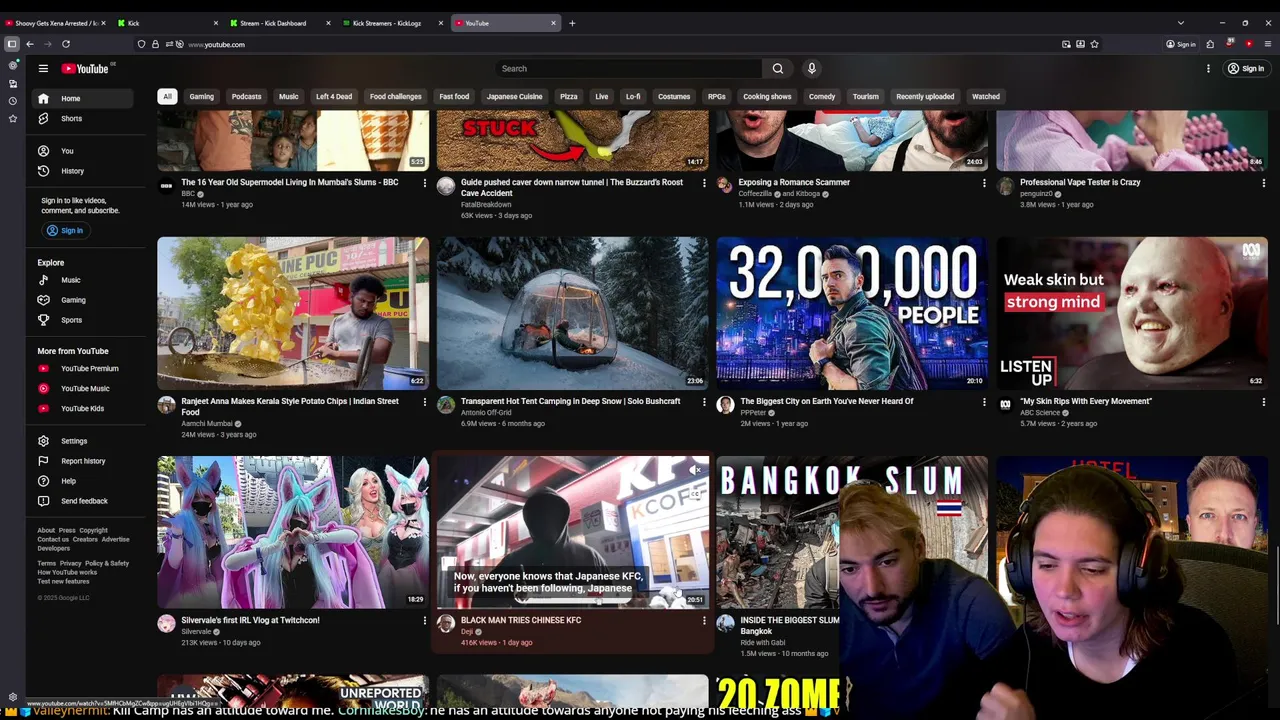The width and height of the screenshot is (1280, 720).
Task: Open the Aamchi Mumbai channel link
Action: 207,424
